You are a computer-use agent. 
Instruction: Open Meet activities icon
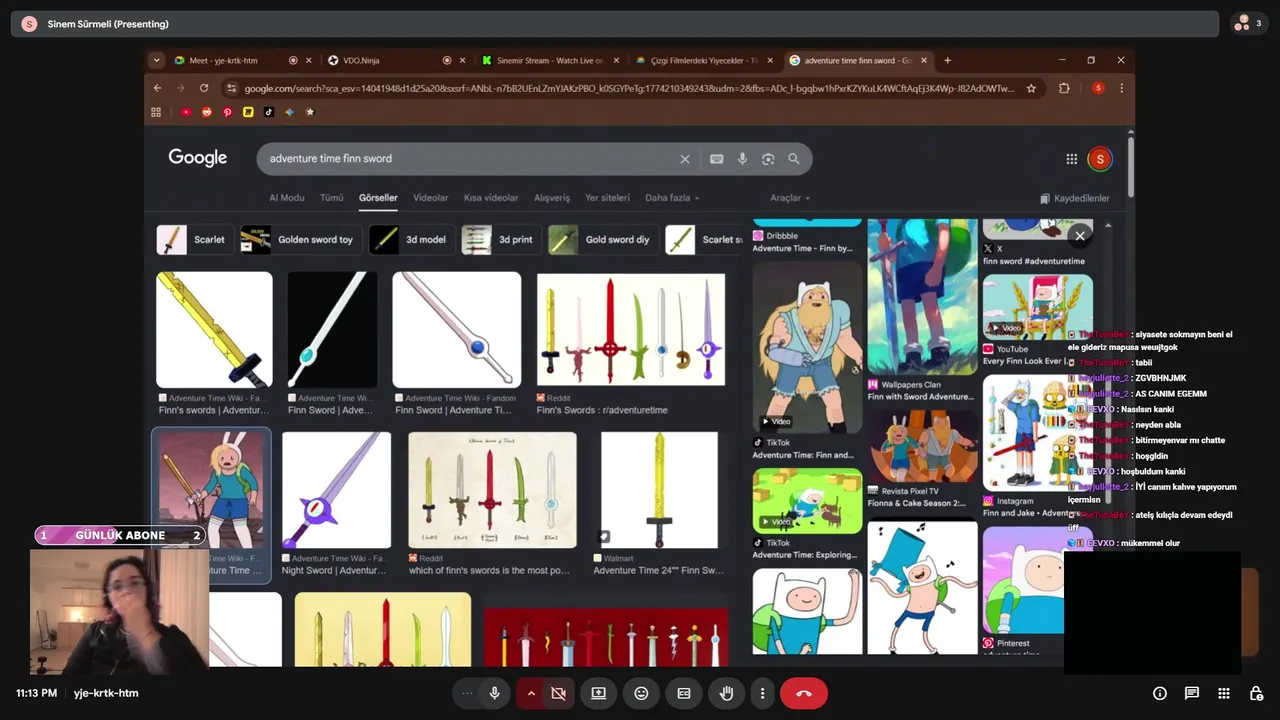(x=1224, y=693)
